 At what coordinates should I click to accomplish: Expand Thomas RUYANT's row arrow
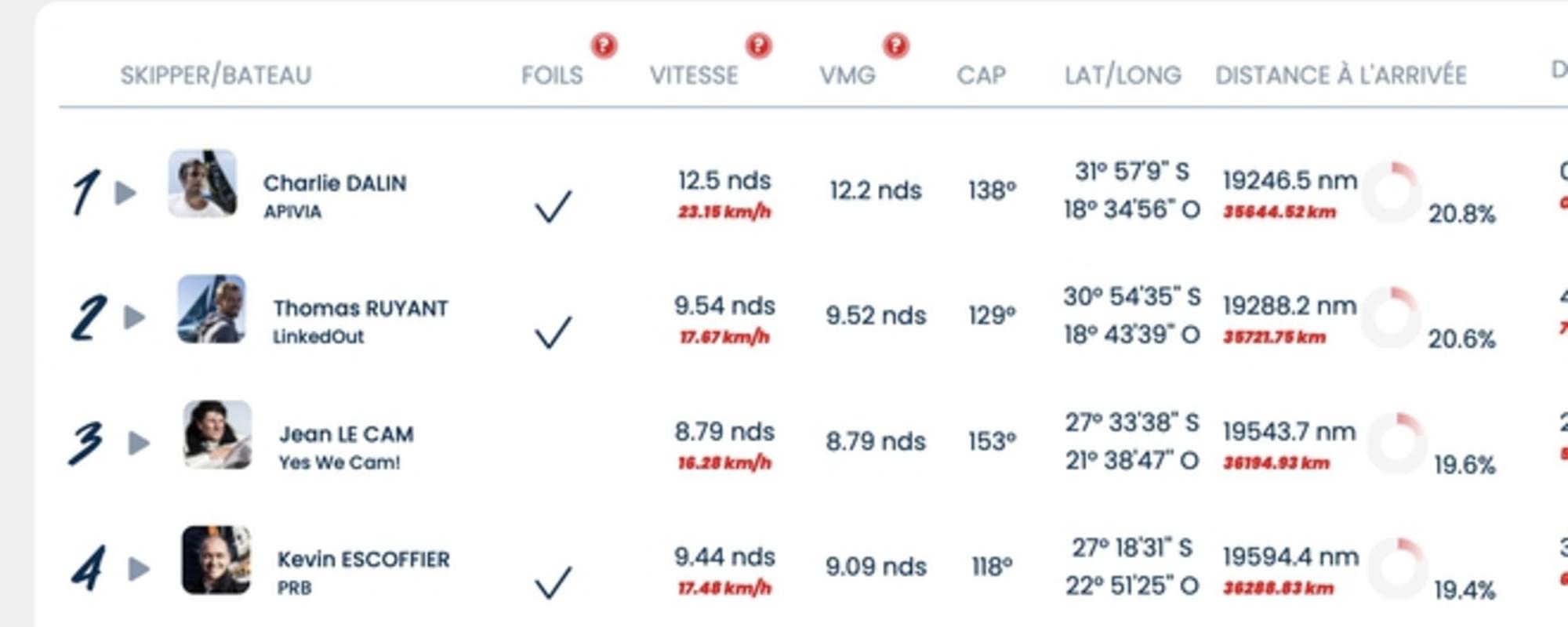(135, 317)
